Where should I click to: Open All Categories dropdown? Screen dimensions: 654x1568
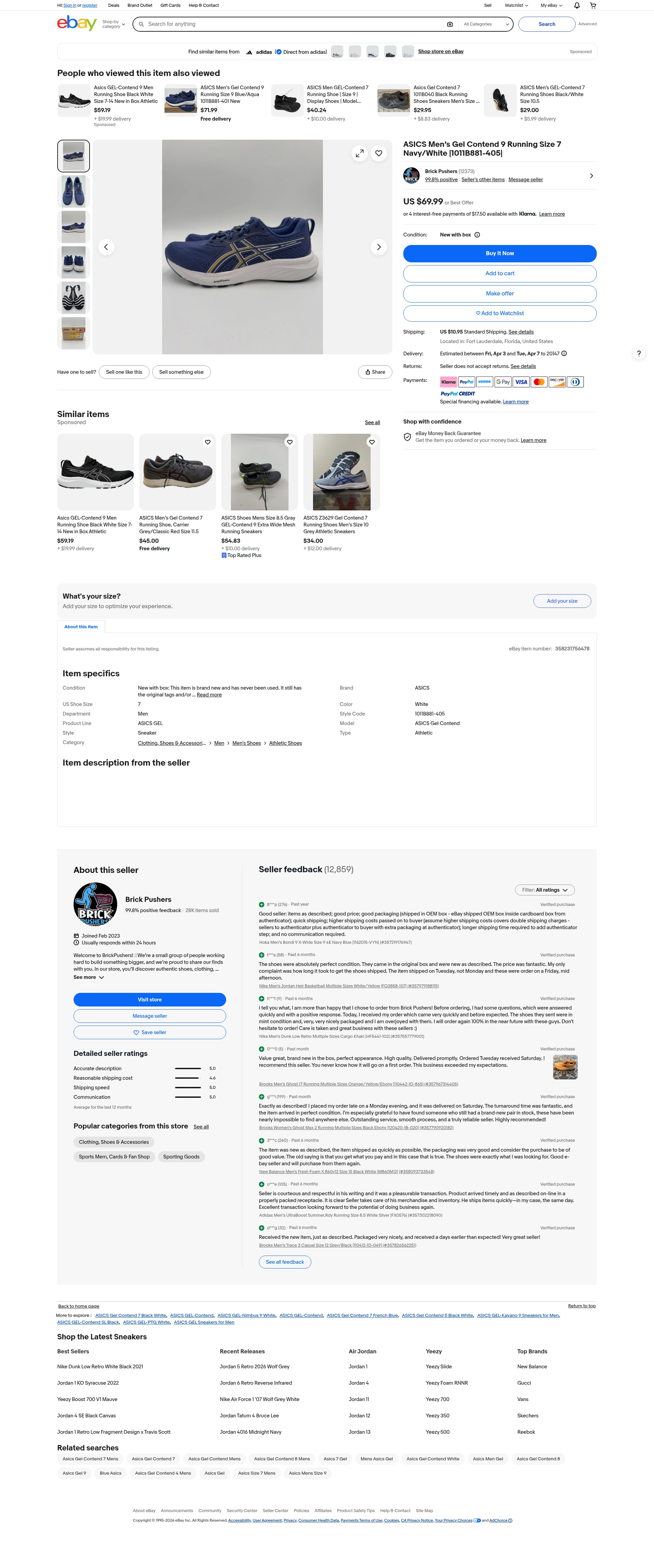point(486,24)
